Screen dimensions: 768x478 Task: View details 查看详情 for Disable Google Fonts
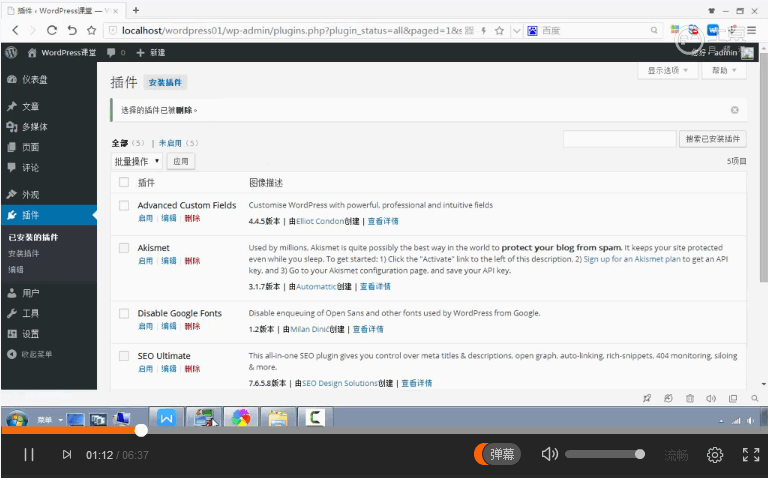[368, 329]
